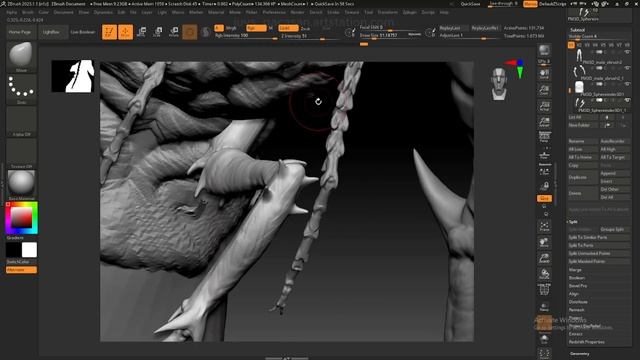Screen dimensions: 640x360
Task: Pick a color in the color picker square
Action: tap(21, 218)
